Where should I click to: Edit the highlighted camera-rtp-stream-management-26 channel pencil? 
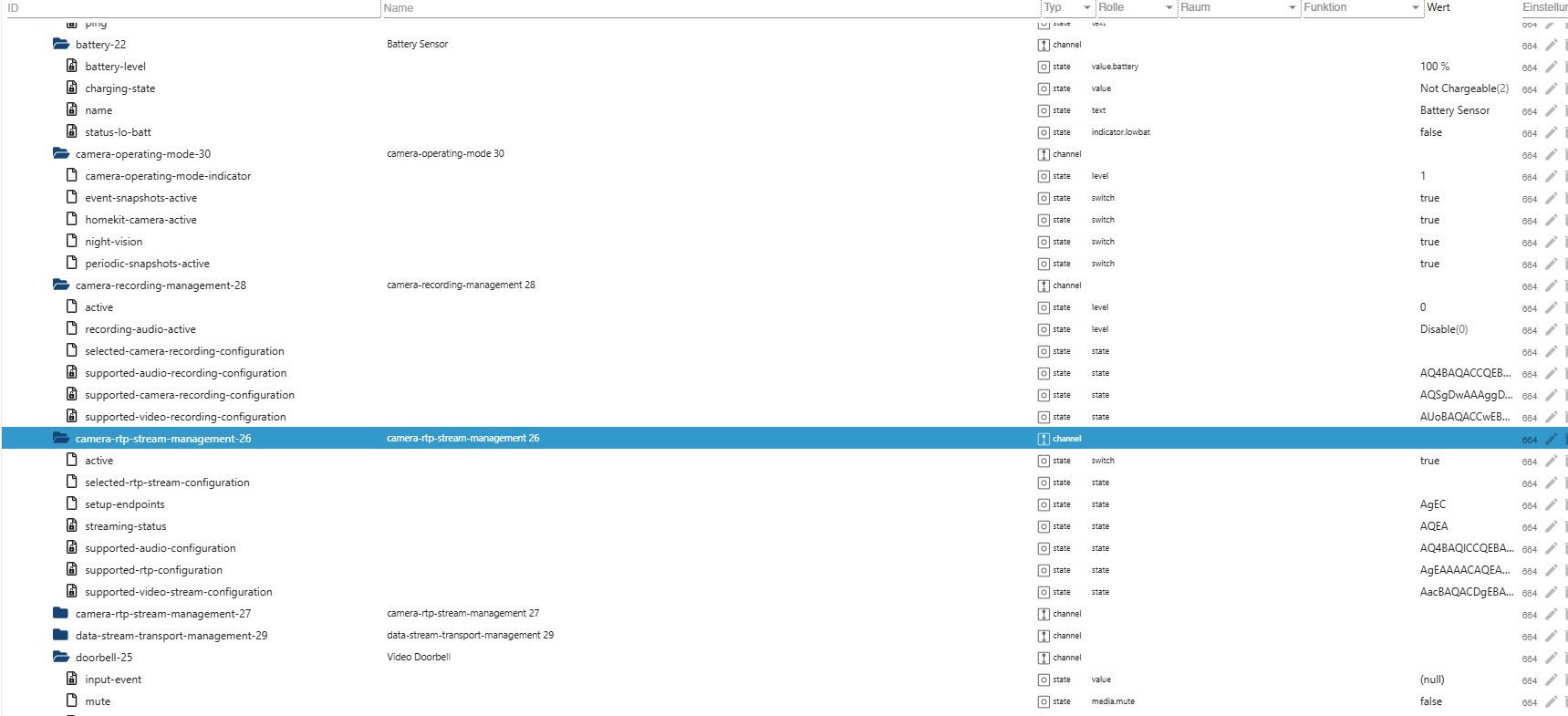(1551, 439)
